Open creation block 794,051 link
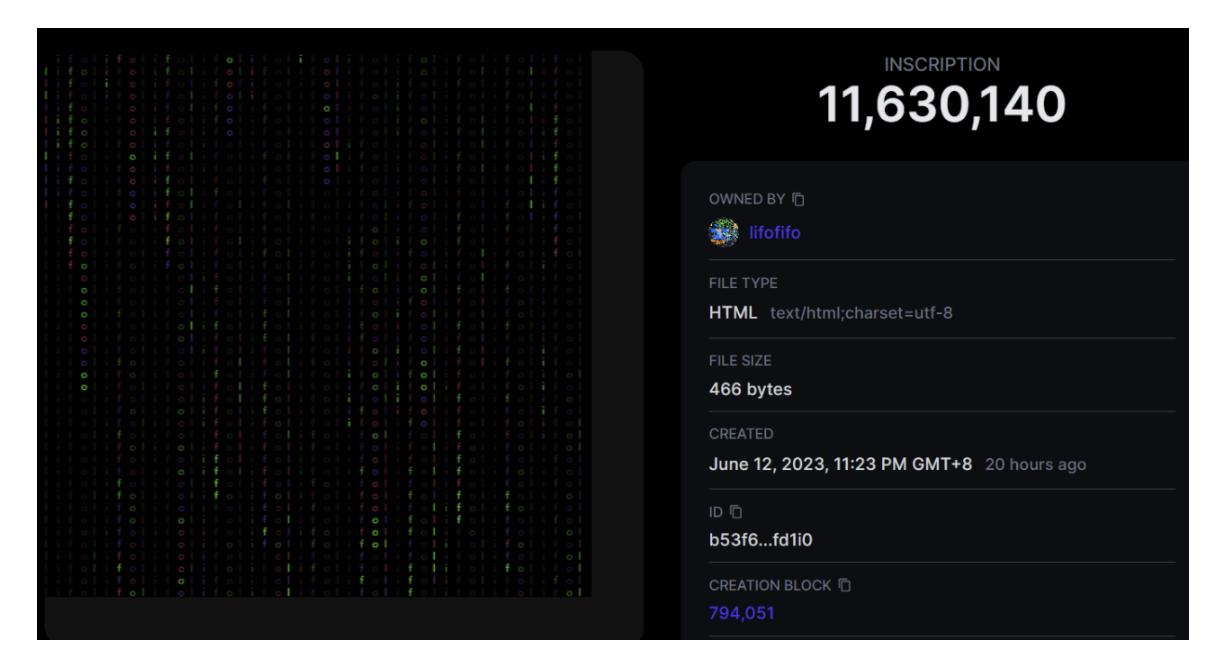This screenshot has width=1218, height=648. 741,612
